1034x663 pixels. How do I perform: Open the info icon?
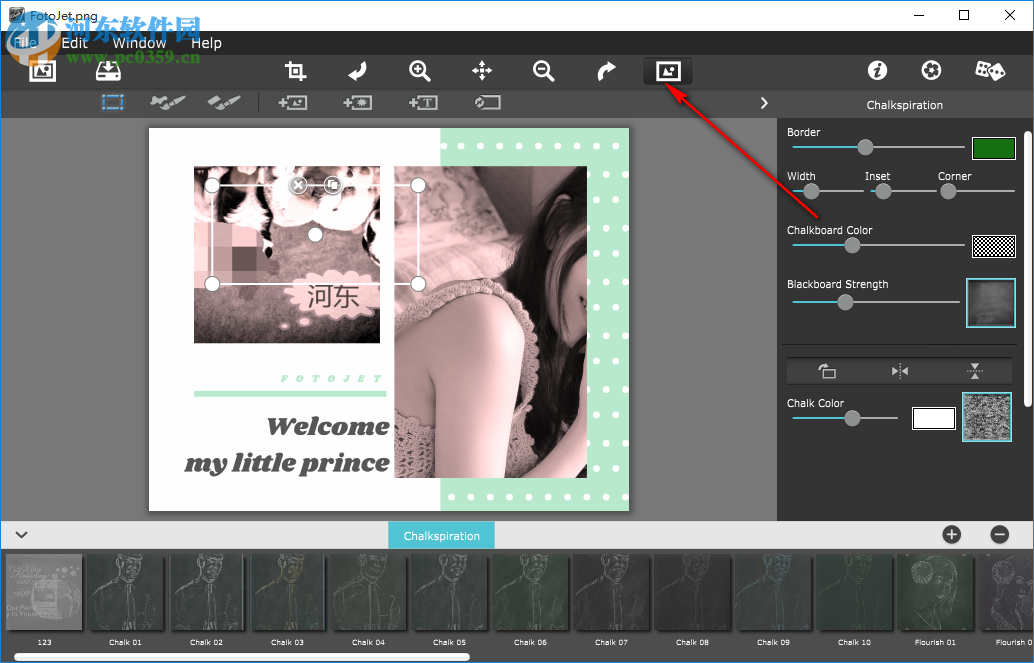[877, 70]
